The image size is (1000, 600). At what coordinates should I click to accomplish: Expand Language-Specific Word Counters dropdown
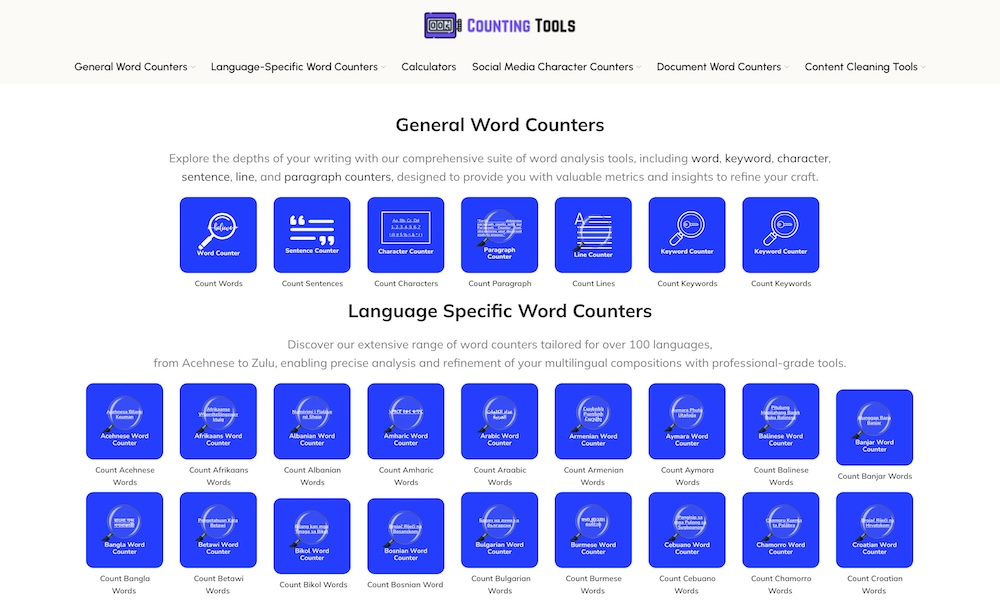(299, 67)
